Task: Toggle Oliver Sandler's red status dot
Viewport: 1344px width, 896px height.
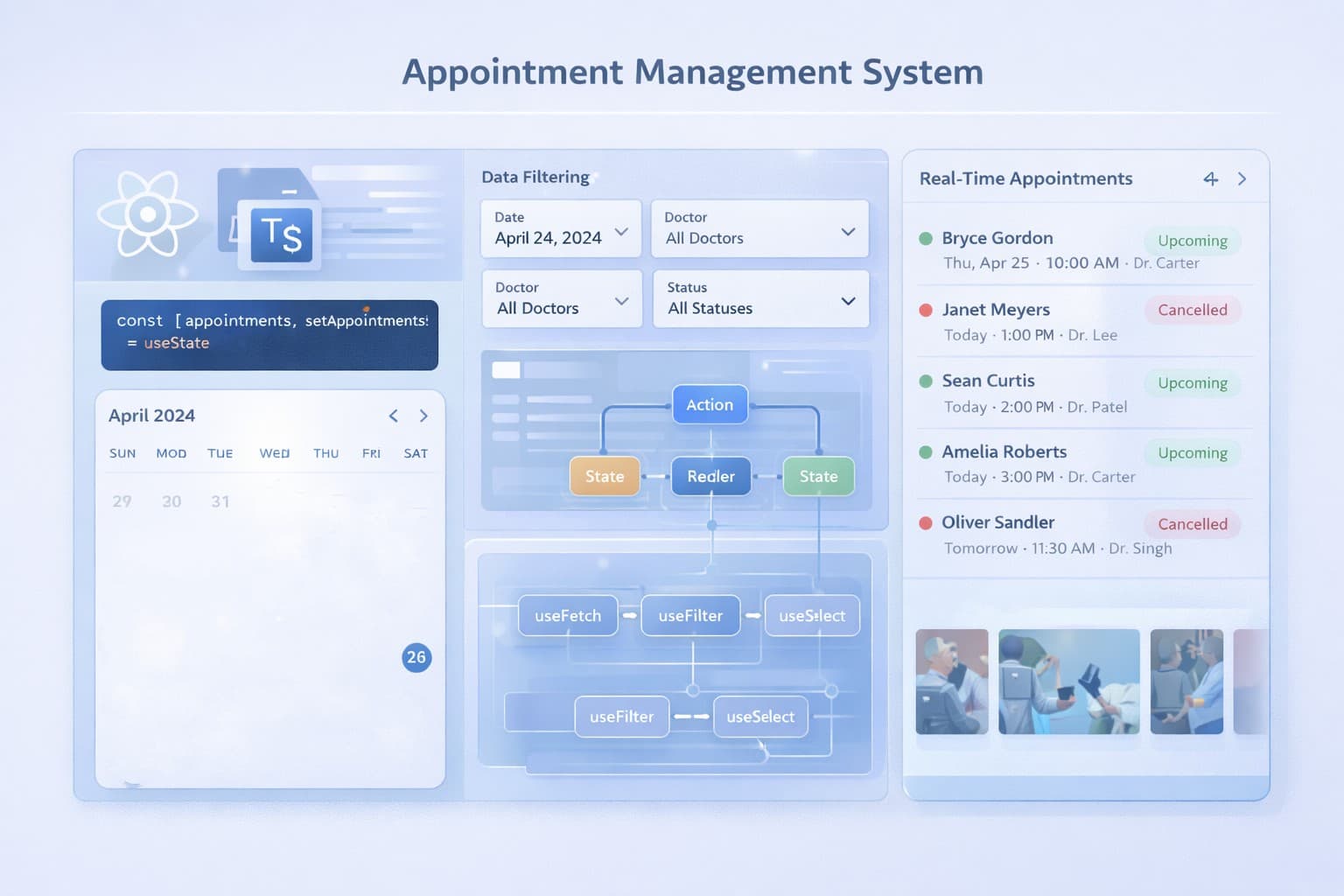Action: click(926, 522)
